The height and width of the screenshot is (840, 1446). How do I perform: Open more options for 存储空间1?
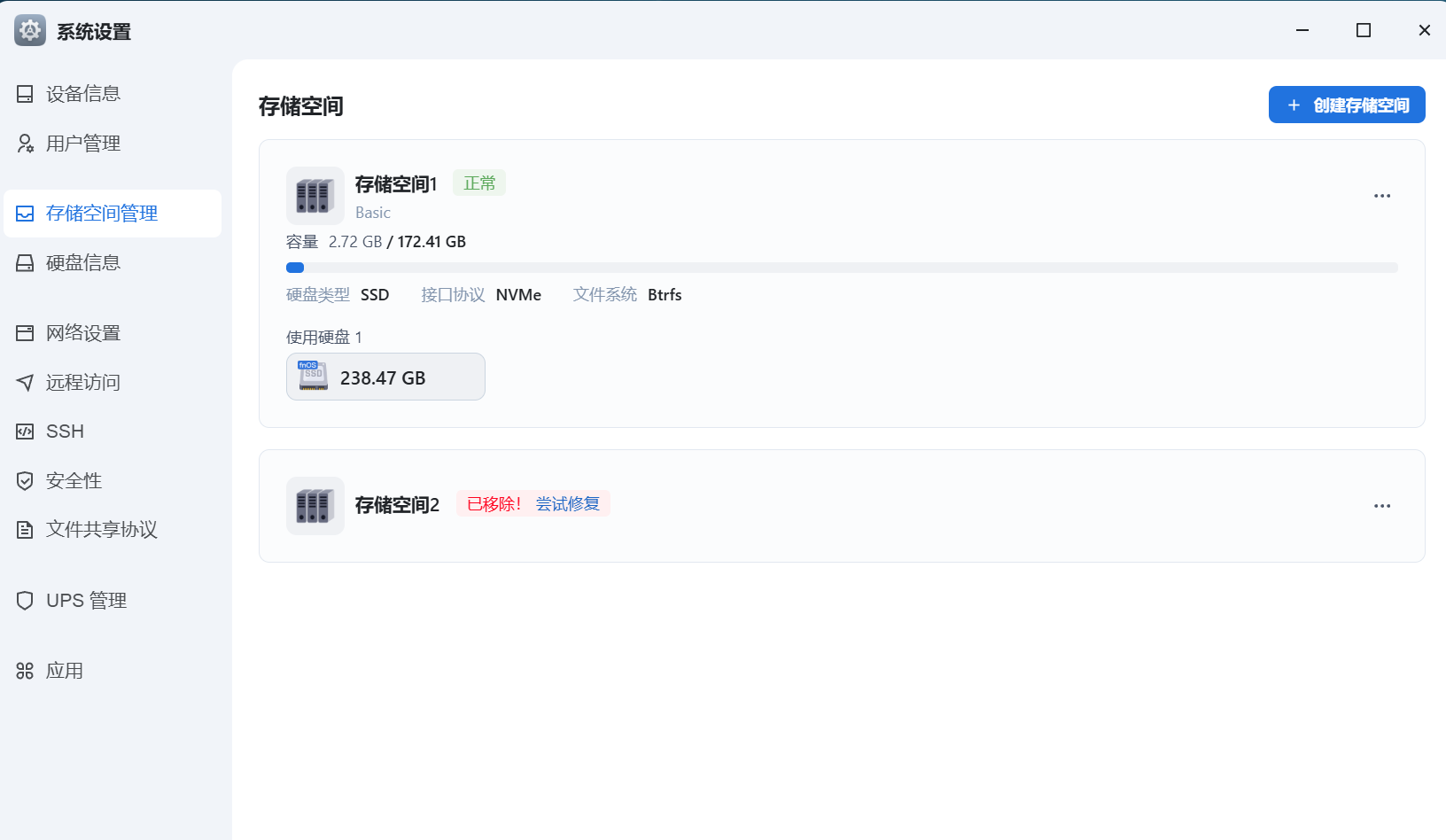1382,196
